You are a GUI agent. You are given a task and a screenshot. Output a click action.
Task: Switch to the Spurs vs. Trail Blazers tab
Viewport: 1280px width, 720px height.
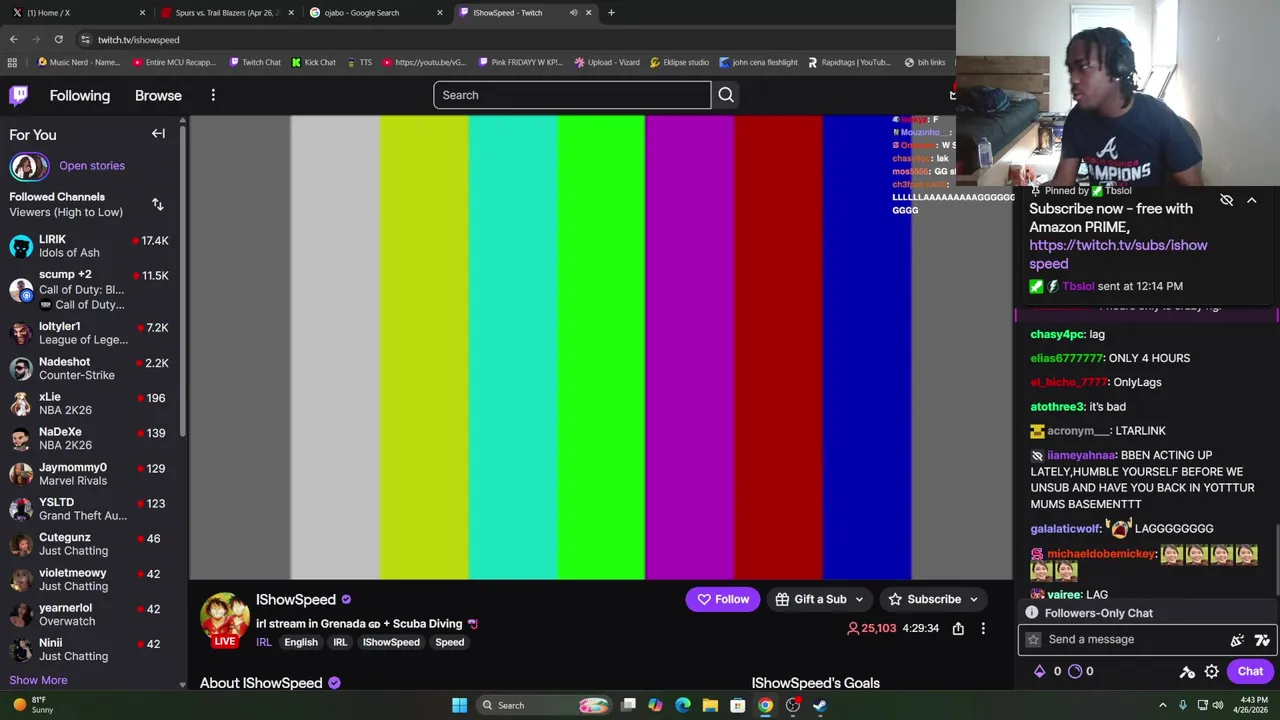pos(225,12)
